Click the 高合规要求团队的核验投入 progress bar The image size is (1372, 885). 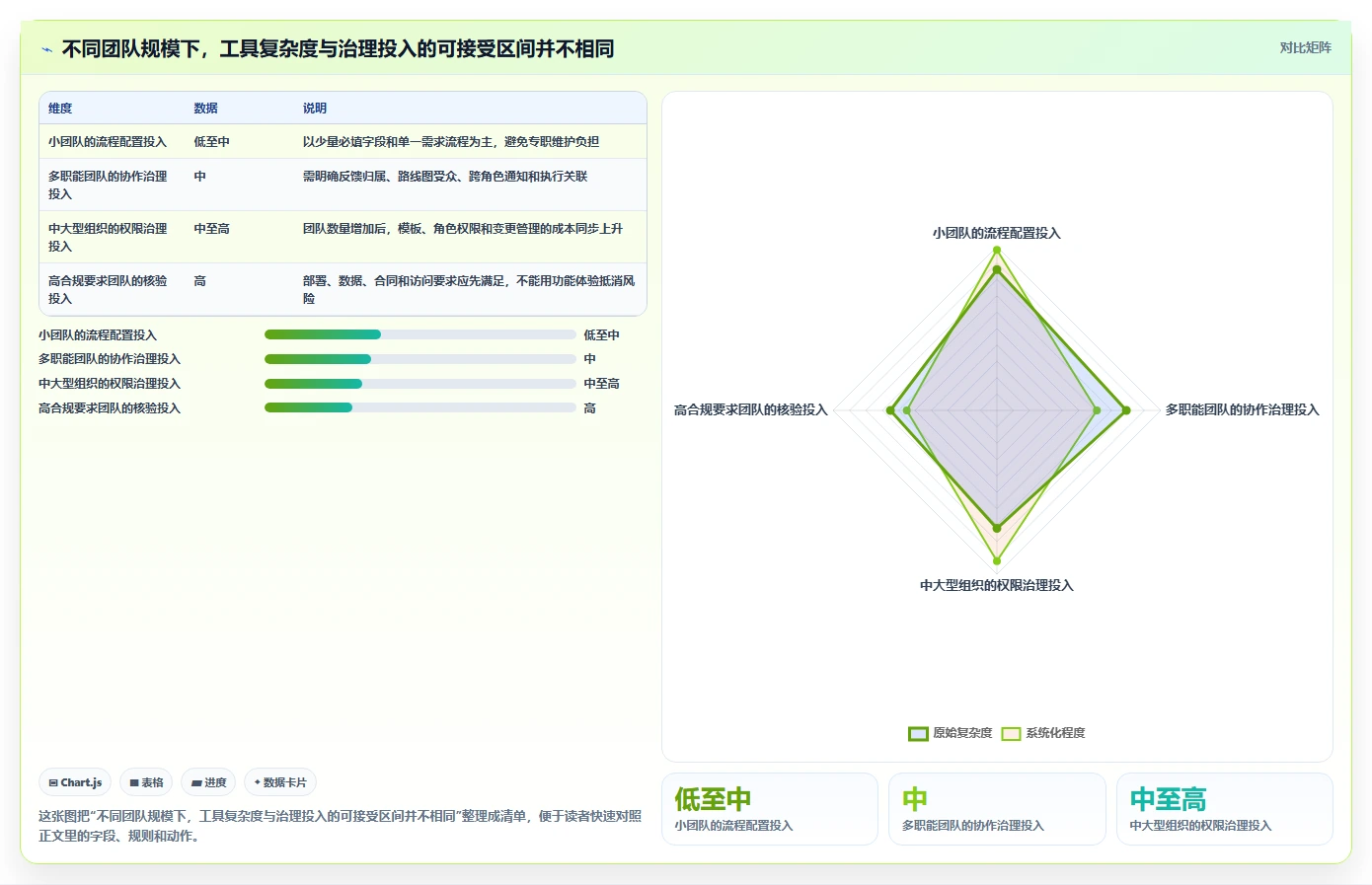(419, 407)
